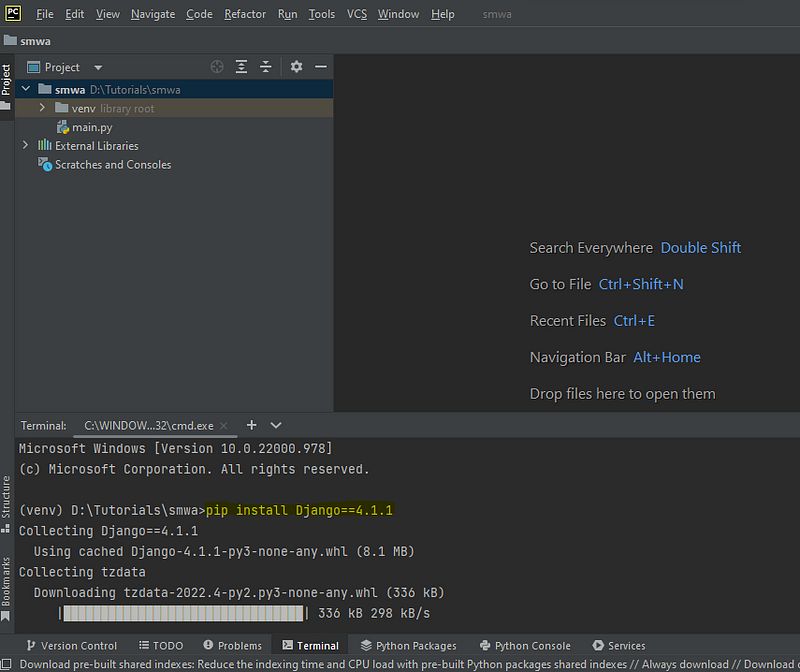Open terminal session dropdown arrow
This screenshot has height=672, width=800.
276,425
